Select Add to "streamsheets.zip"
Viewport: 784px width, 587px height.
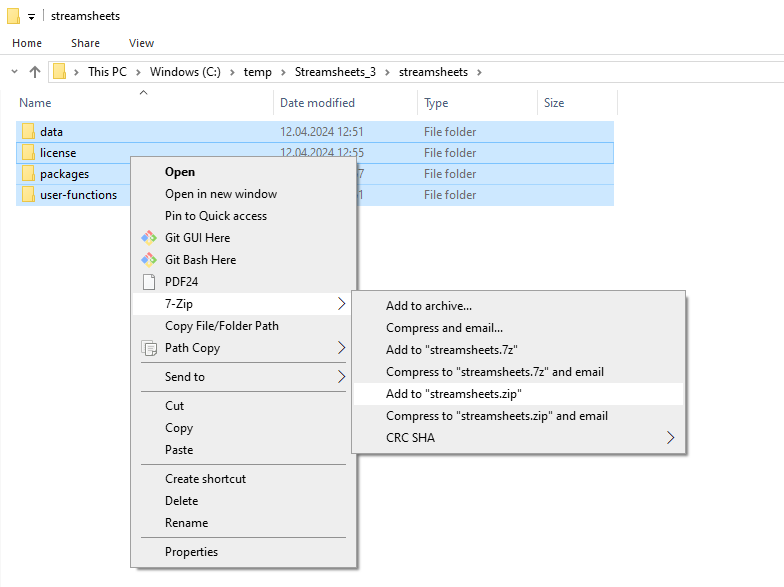[454, 394]
